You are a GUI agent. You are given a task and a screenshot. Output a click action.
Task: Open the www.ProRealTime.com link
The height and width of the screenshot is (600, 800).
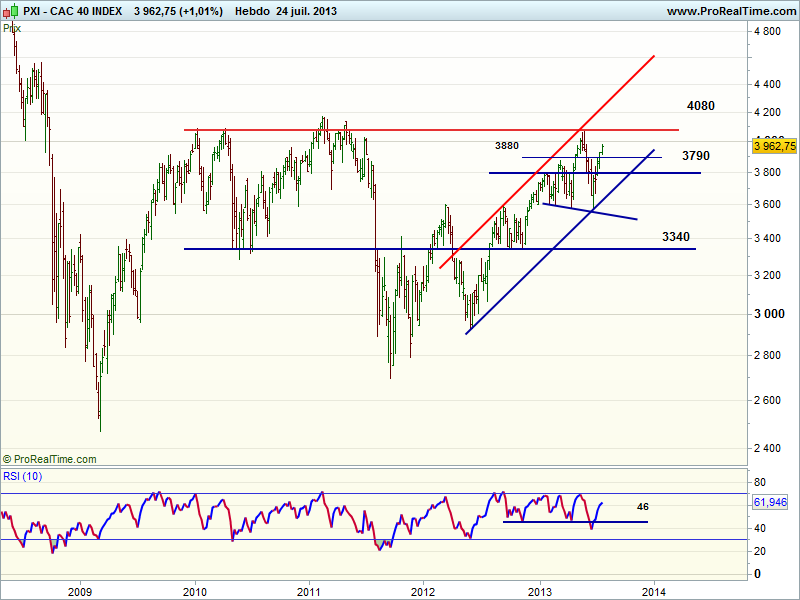click(x=729, y=11)
